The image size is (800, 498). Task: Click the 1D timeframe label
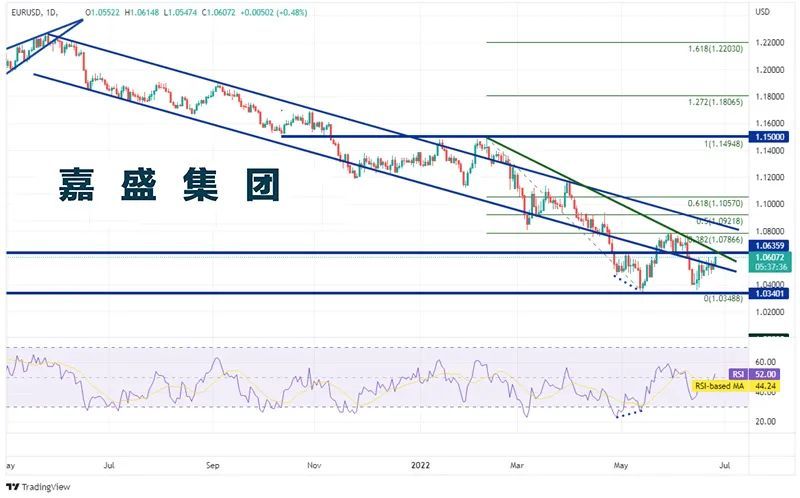[x=51, y=12]
